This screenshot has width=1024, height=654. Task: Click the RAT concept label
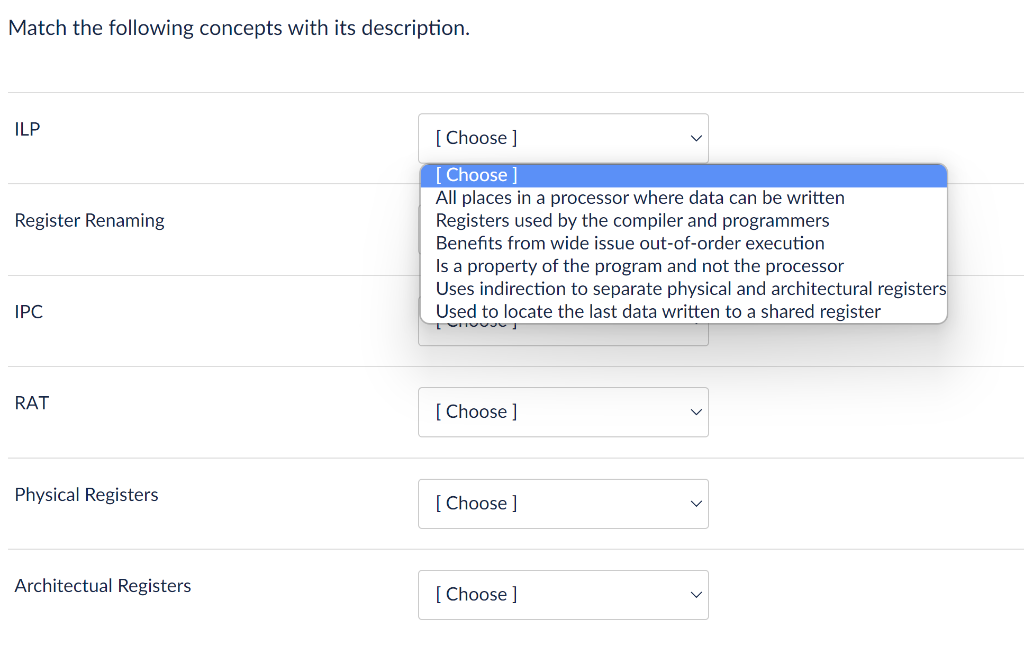(x=32, y=403)
